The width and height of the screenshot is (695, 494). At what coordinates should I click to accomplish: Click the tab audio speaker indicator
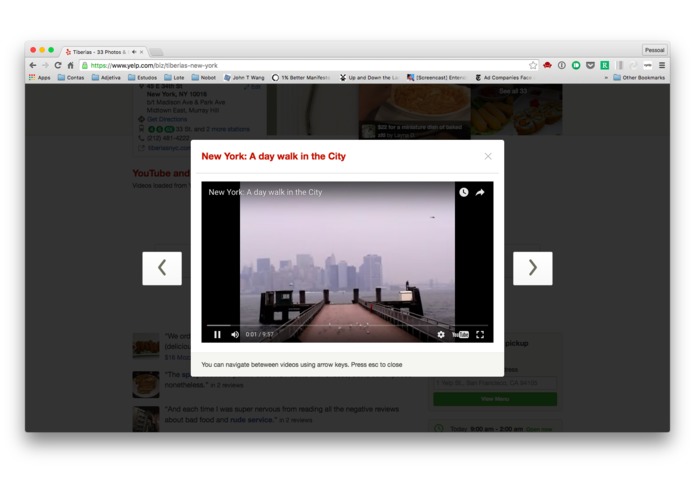[x=134, y=52]
